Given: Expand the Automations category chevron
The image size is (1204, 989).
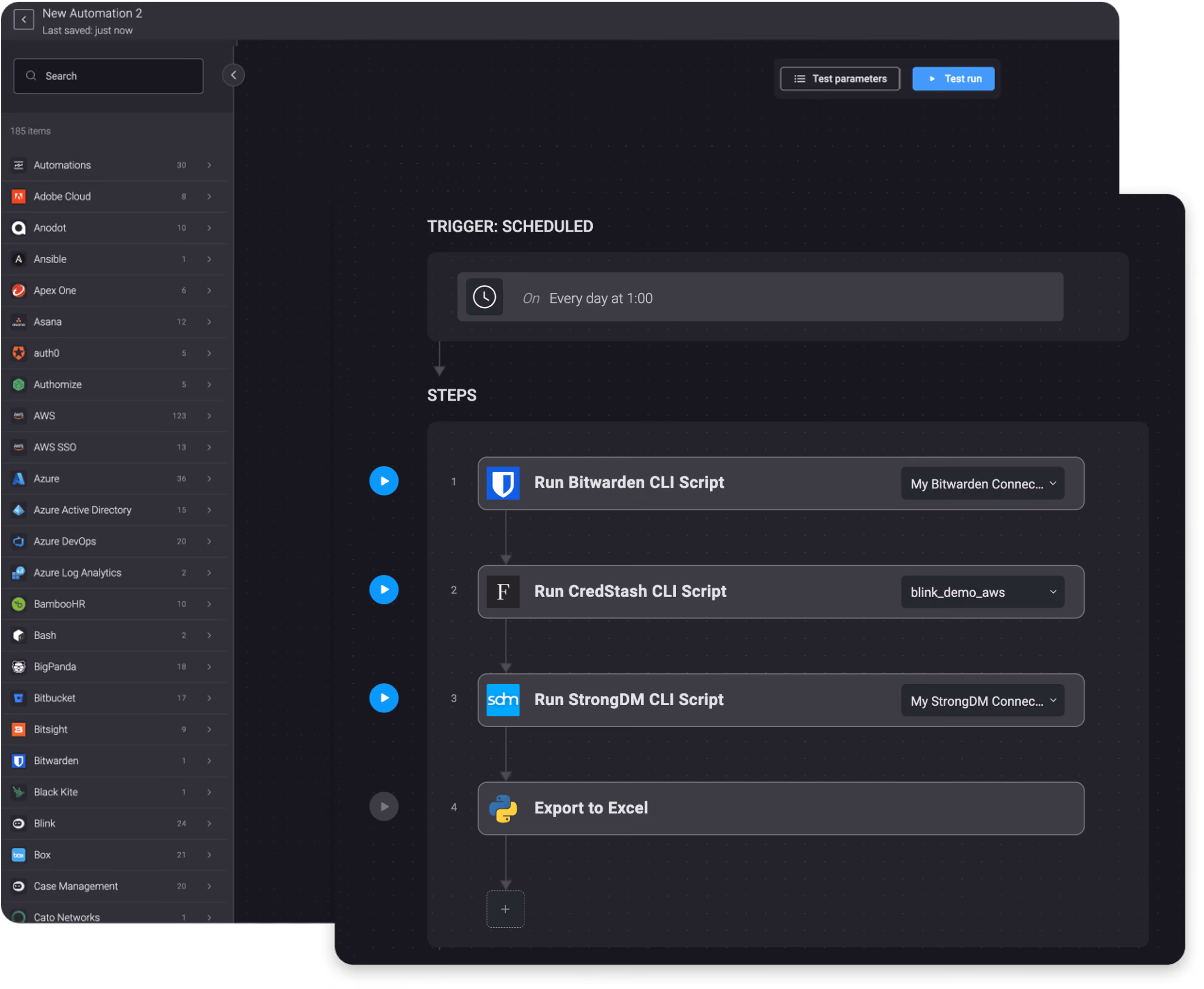Looking at the screenshot, I should tap(210, 165).
